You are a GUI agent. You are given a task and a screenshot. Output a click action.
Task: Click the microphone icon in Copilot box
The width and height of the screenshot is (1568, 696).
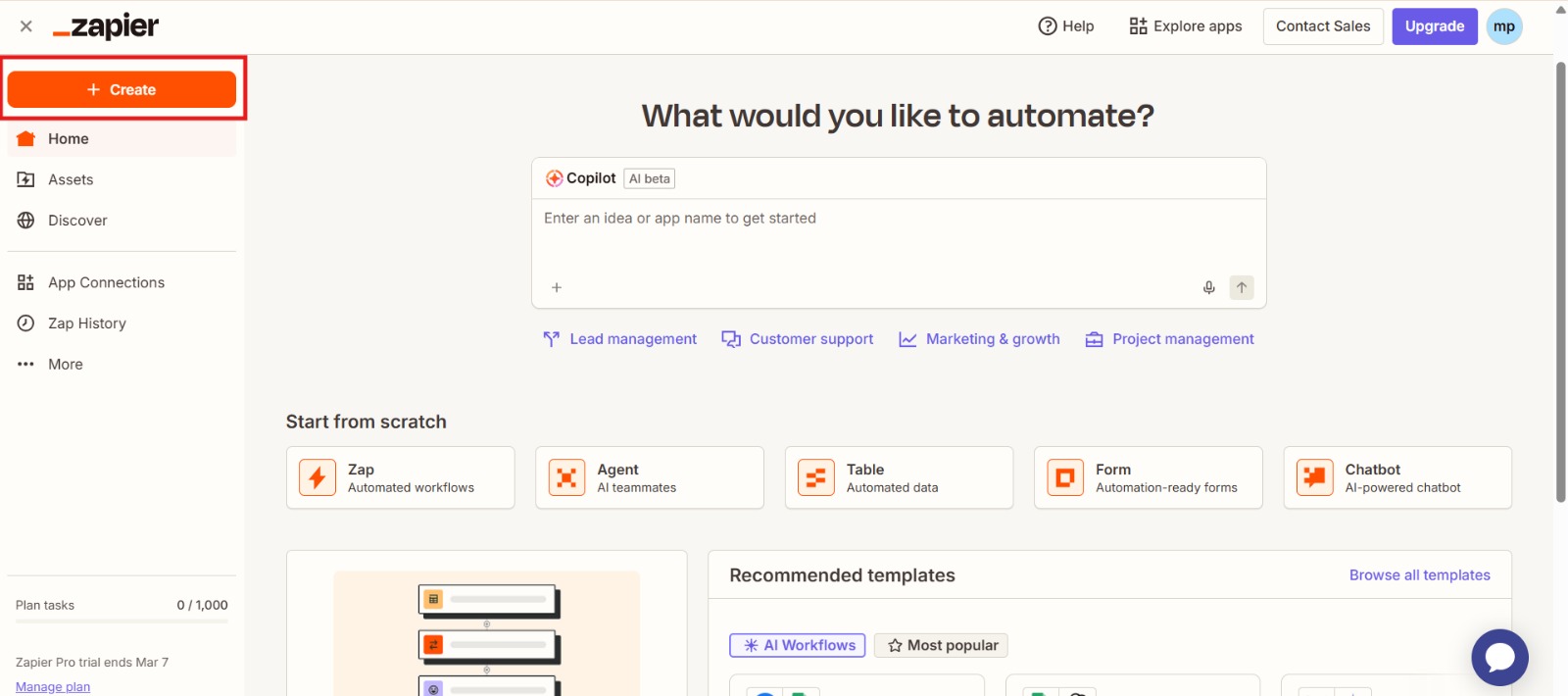tap(1208, 287)
